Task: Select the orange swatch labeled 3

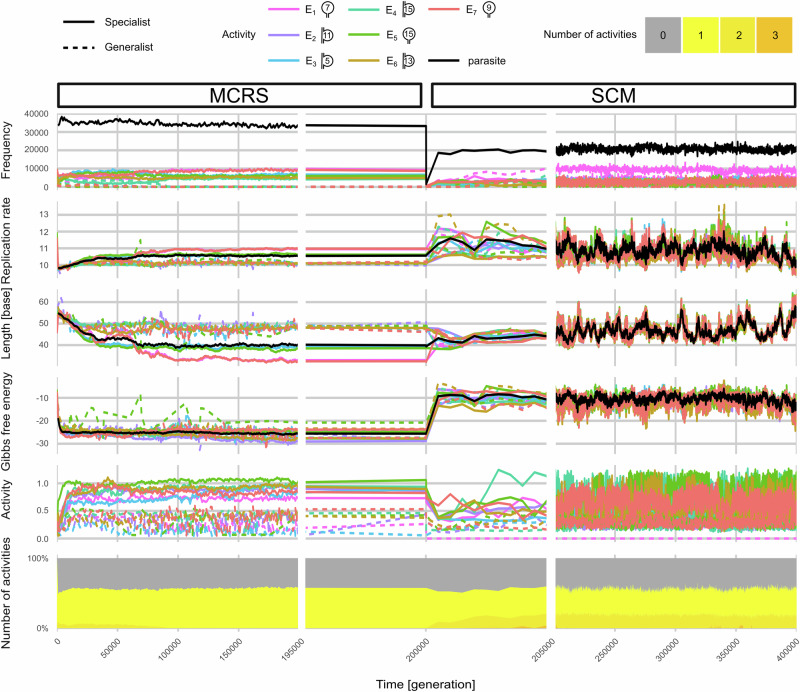Action: click(774, 35)
